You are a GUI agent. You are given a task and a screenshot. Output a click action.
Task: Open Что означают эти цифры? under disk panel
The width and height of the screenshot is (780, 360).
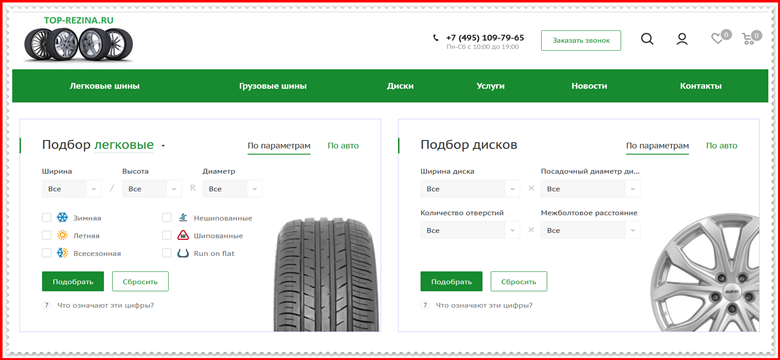tap(484, 305)
